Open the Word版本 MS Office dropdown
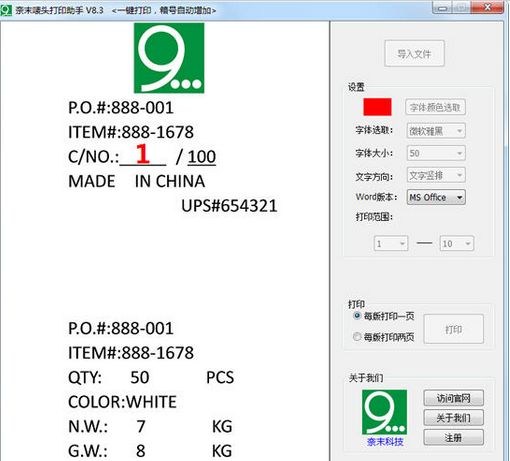 tap(436, 197)
